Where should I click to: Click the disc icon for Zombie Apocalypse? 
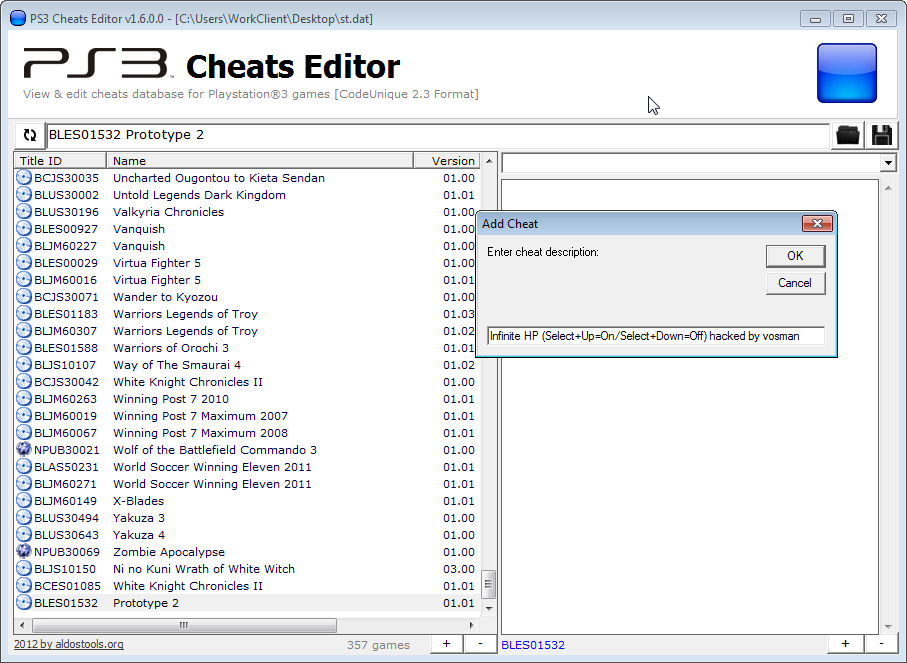coord(24,552)
